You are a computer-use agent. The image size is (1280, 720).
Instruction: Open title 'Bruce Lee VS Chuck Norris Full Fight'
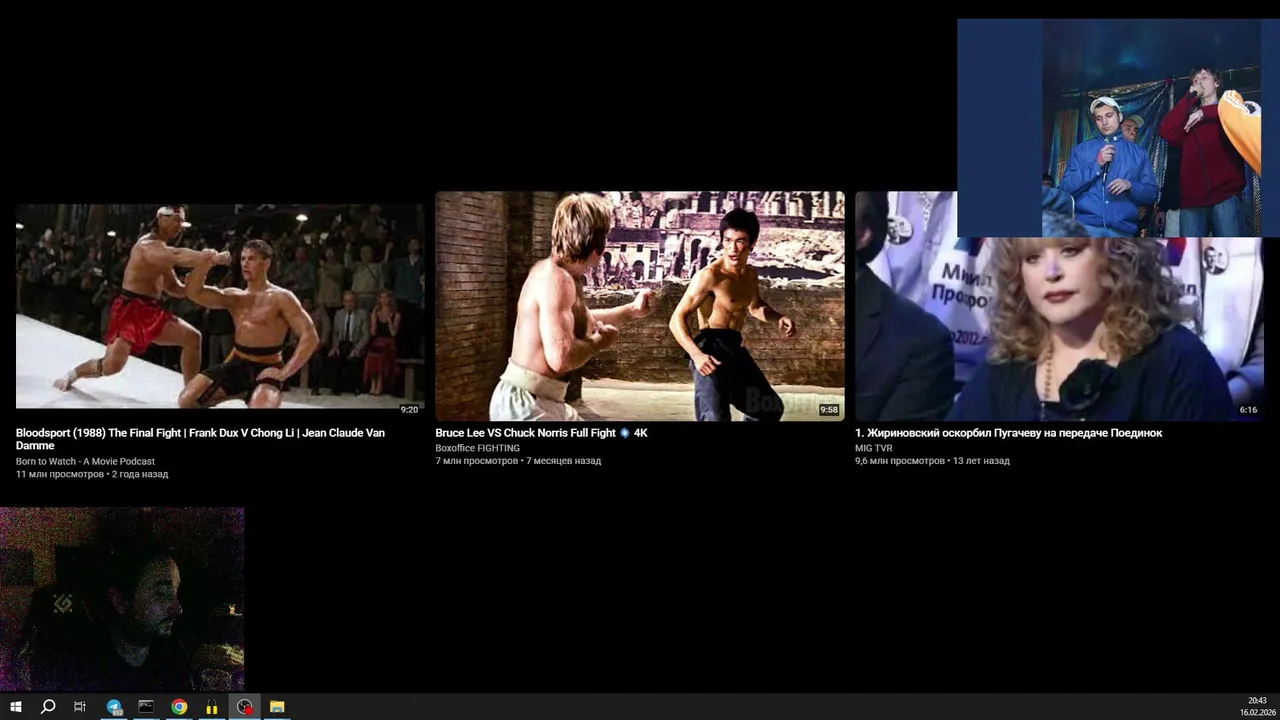[x=541, y=433]
